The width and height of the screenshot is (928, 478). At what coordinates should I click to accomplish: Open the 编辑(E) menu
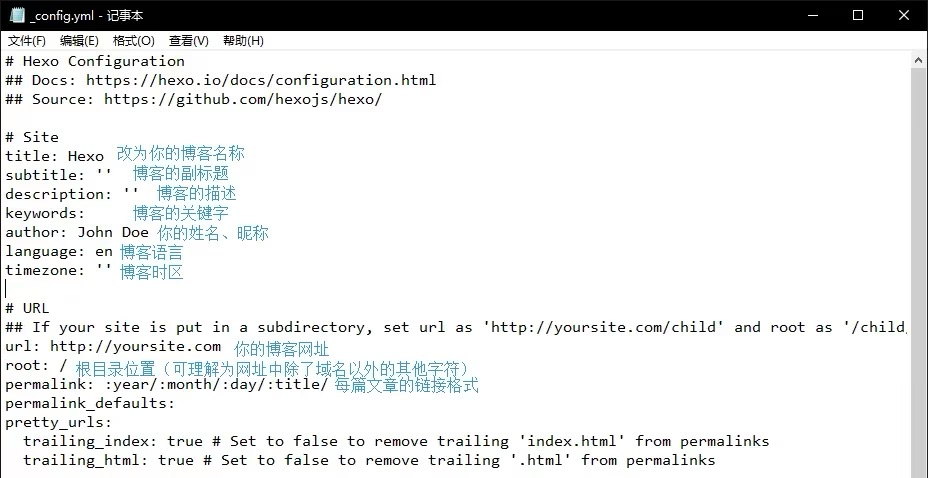point(79,41)
